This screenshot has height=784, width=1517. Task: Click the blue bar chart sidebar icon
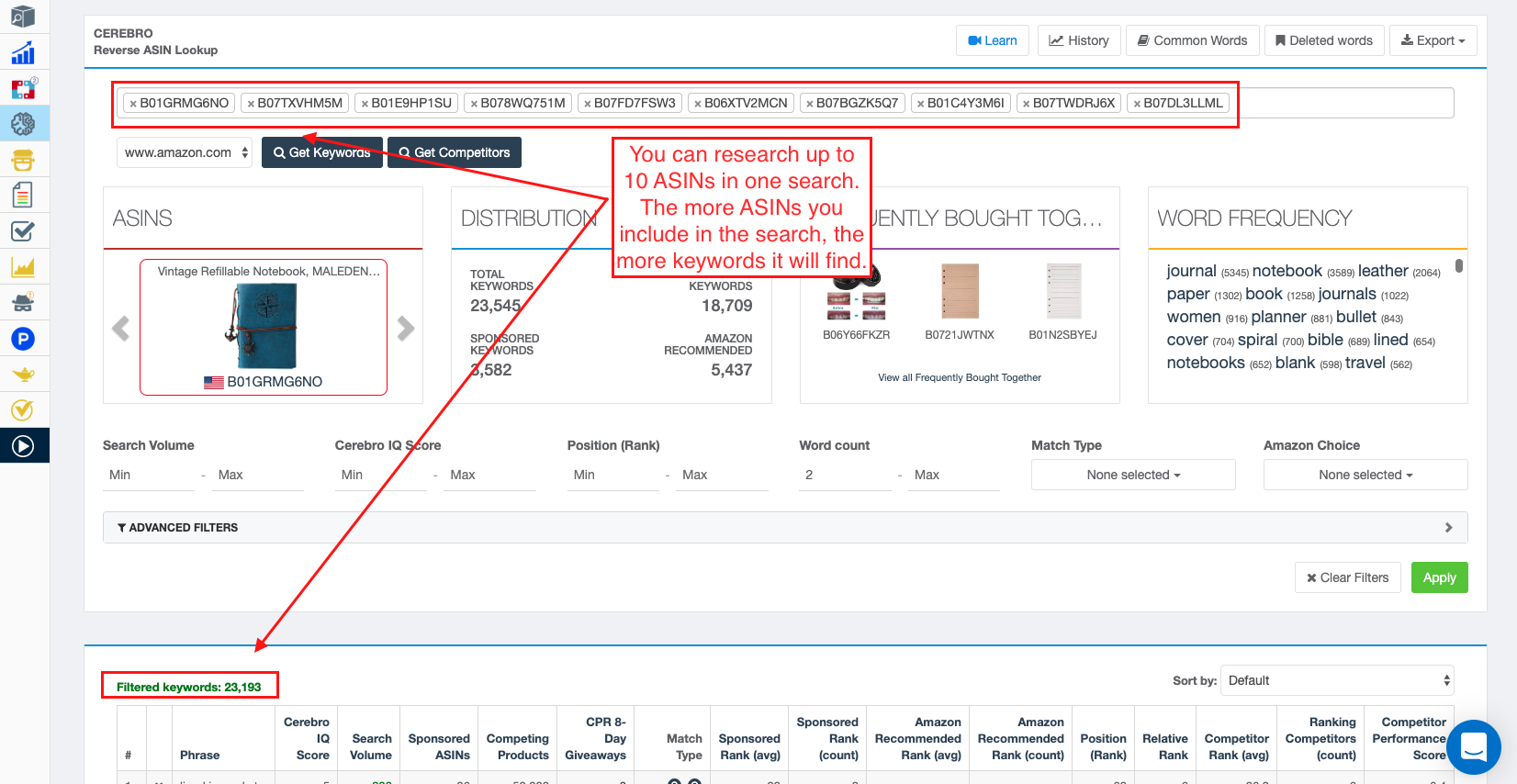(x=23, y=53)
